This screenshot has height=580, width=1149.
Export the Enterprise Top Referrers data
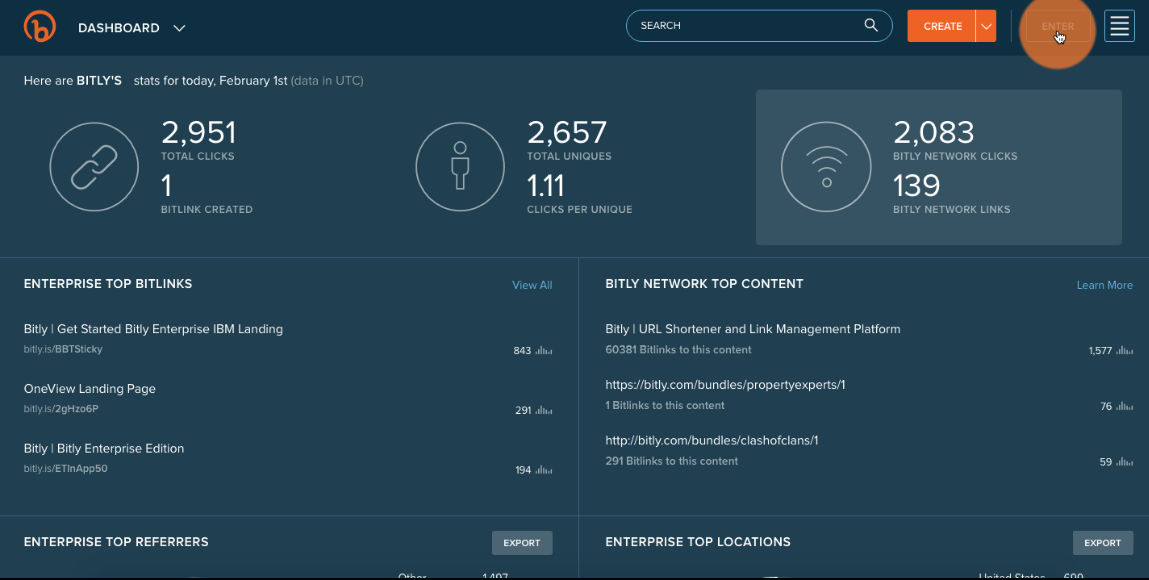point(522,543)
